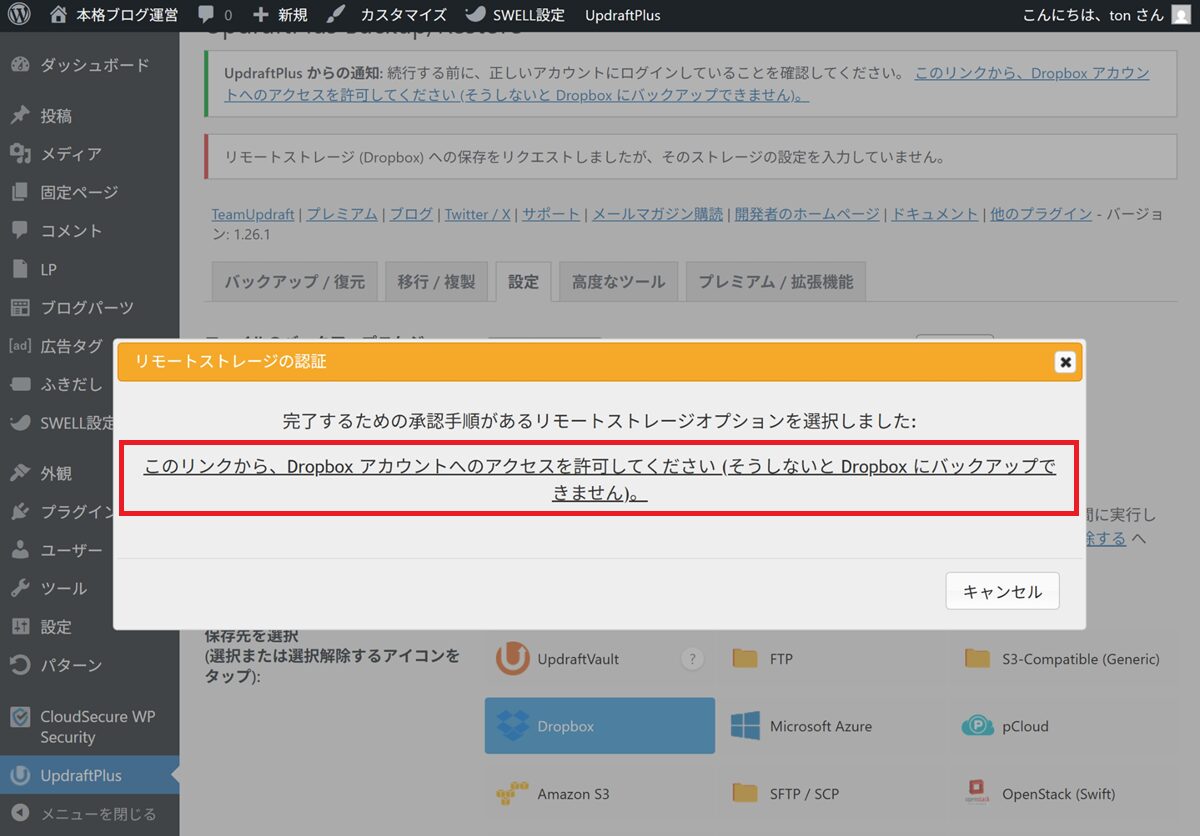Screen dimensions: 1200x836
Task: Open 新規 in the admin bar
Action: (x=280, y=15)
